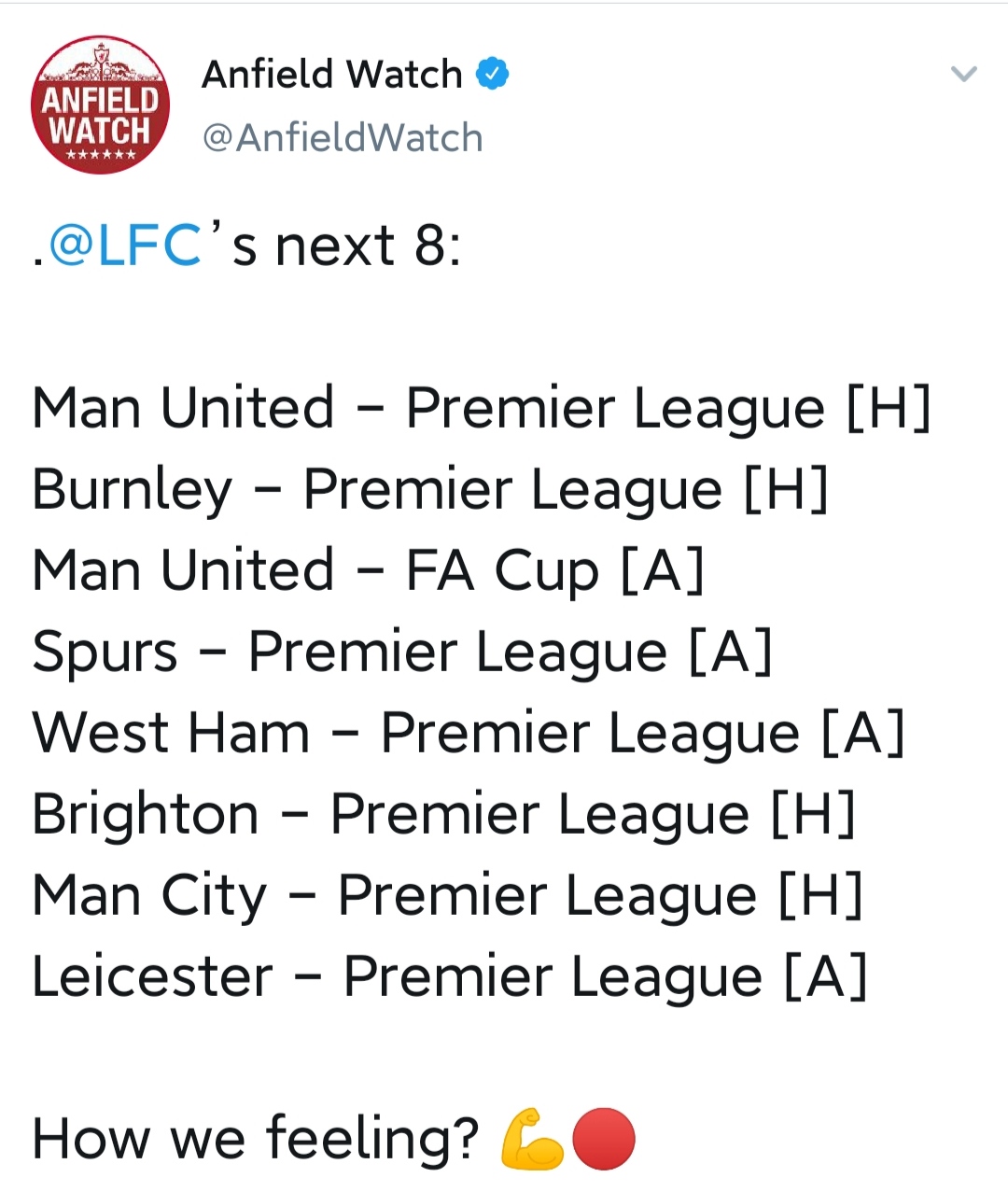The width and height of the screenshot is (1008, 1192).
Task: Follow the @LFC mention link
Action: point(124,246)
